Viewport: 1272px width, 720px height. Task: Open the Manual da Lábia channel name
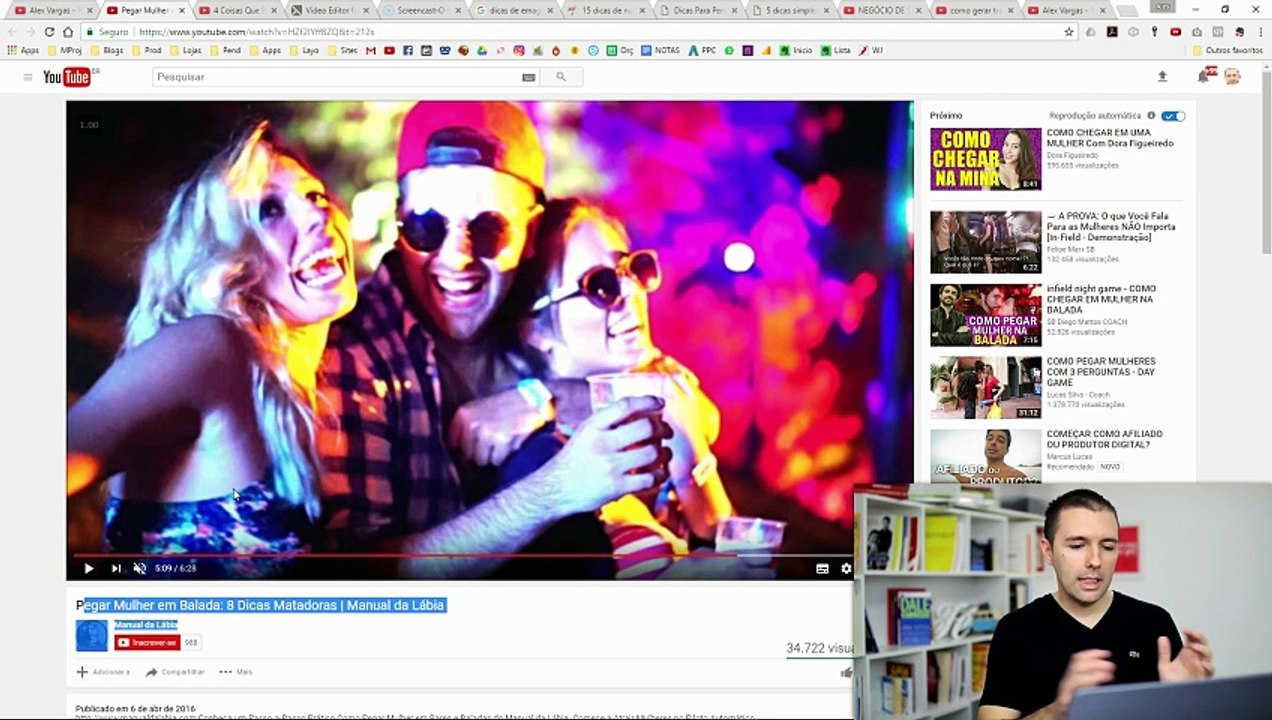point(146,624)
